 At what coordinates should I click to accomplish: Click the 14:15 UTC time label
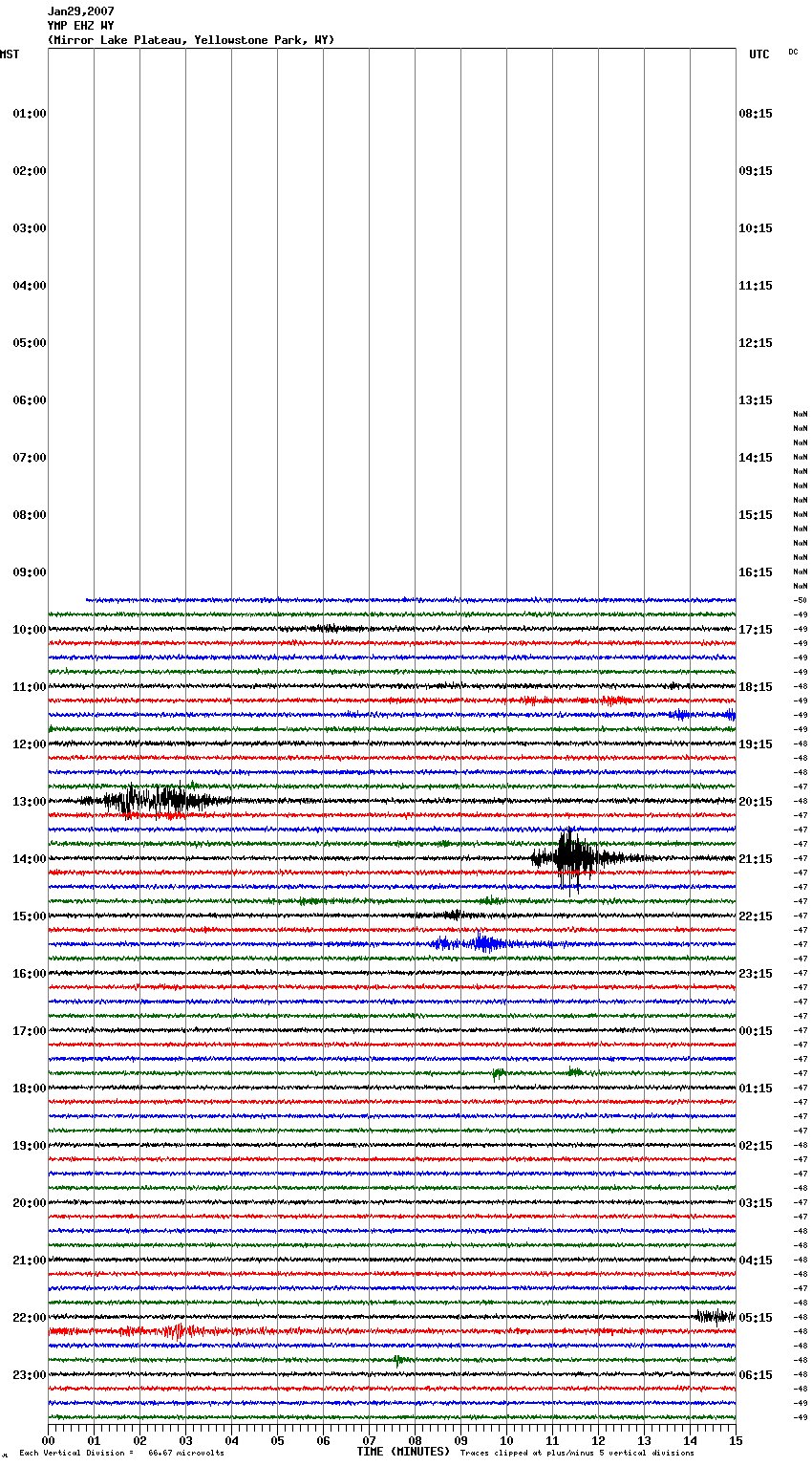pos(756,458)
